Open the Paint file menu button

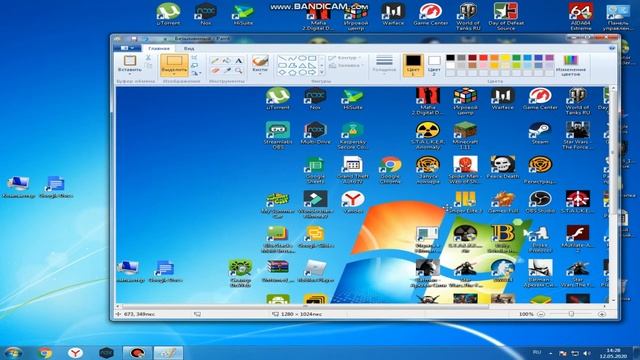pos(127,48)
